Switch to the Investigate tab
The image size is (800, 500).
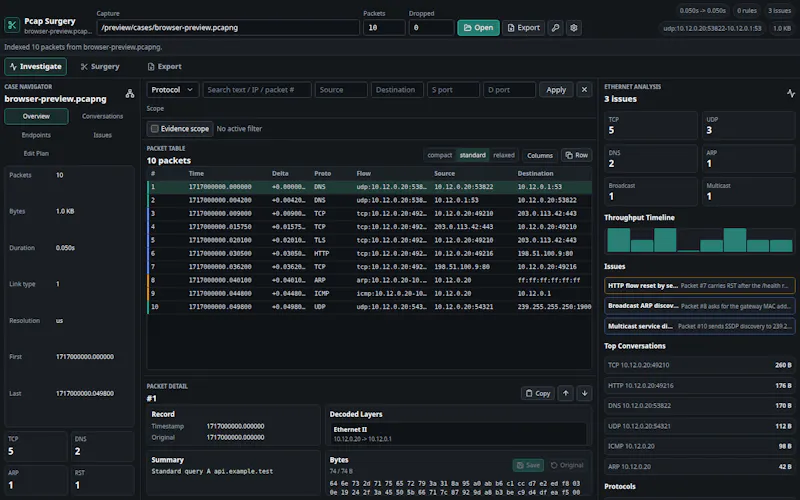tap(36, 66)
